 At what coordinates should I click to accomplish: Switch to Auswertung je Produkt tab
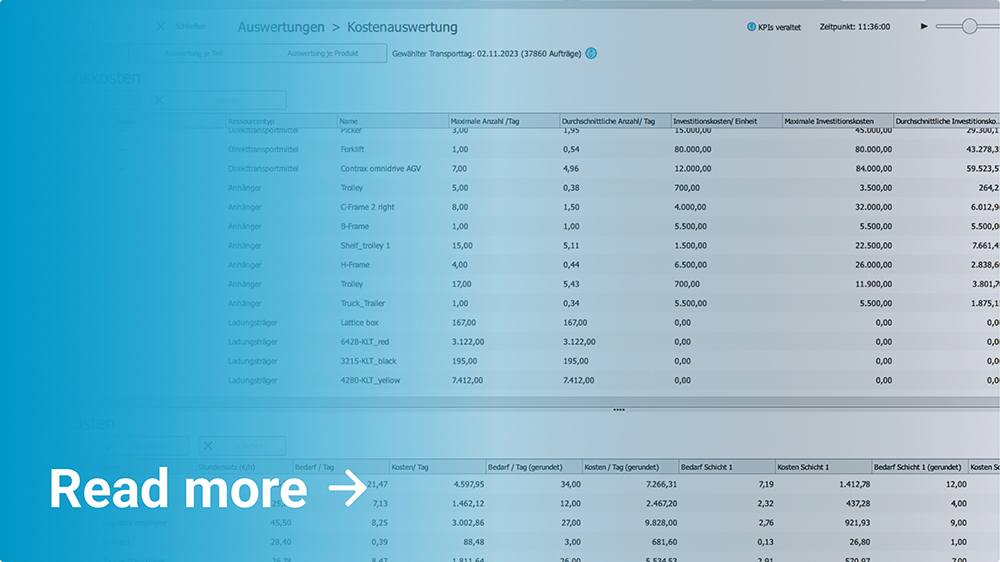pyautogui.click(x=322, y=53)
